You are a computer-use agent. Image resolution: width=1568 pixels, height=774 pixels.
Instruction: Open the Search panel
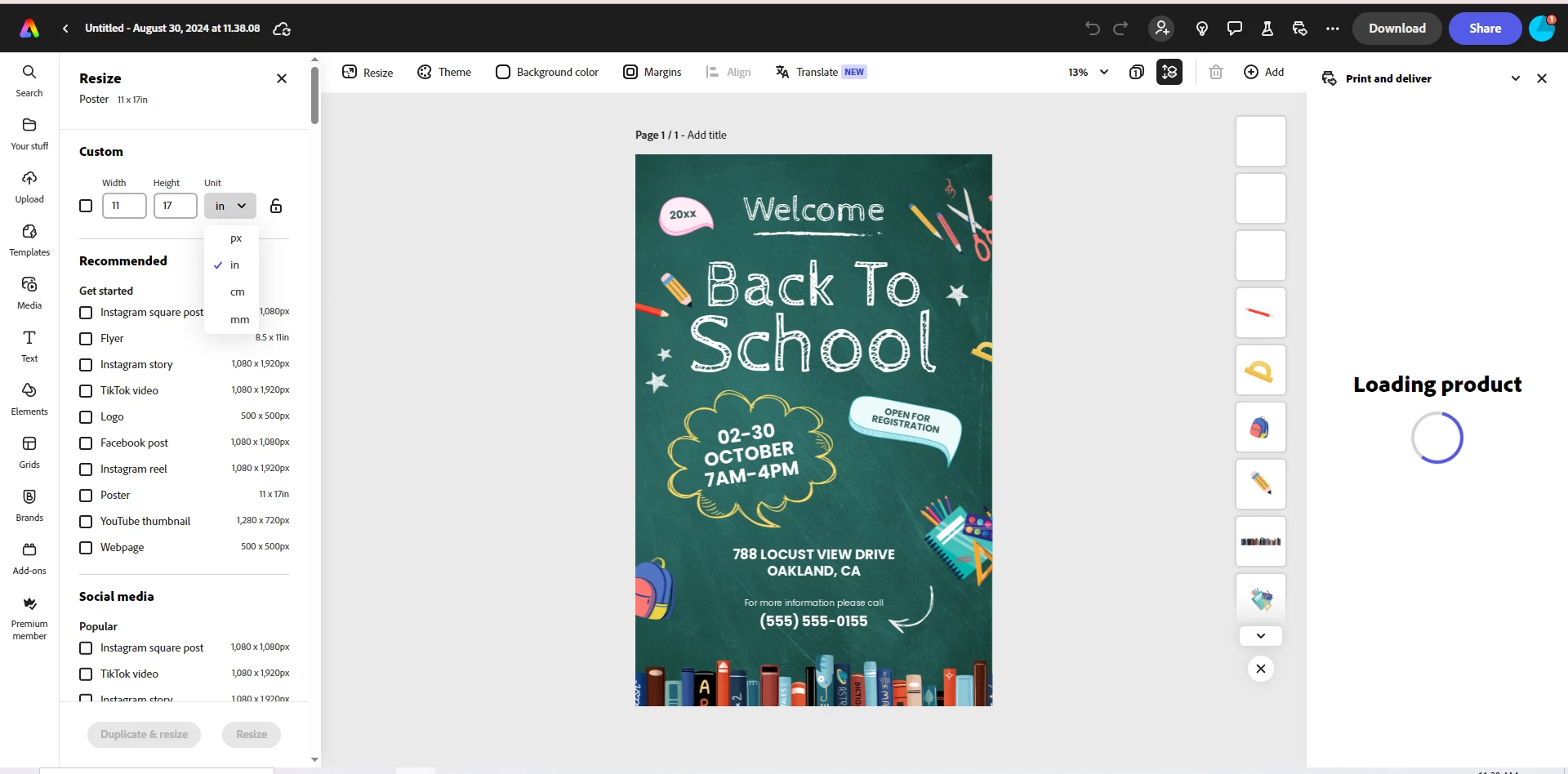[29, 81]
